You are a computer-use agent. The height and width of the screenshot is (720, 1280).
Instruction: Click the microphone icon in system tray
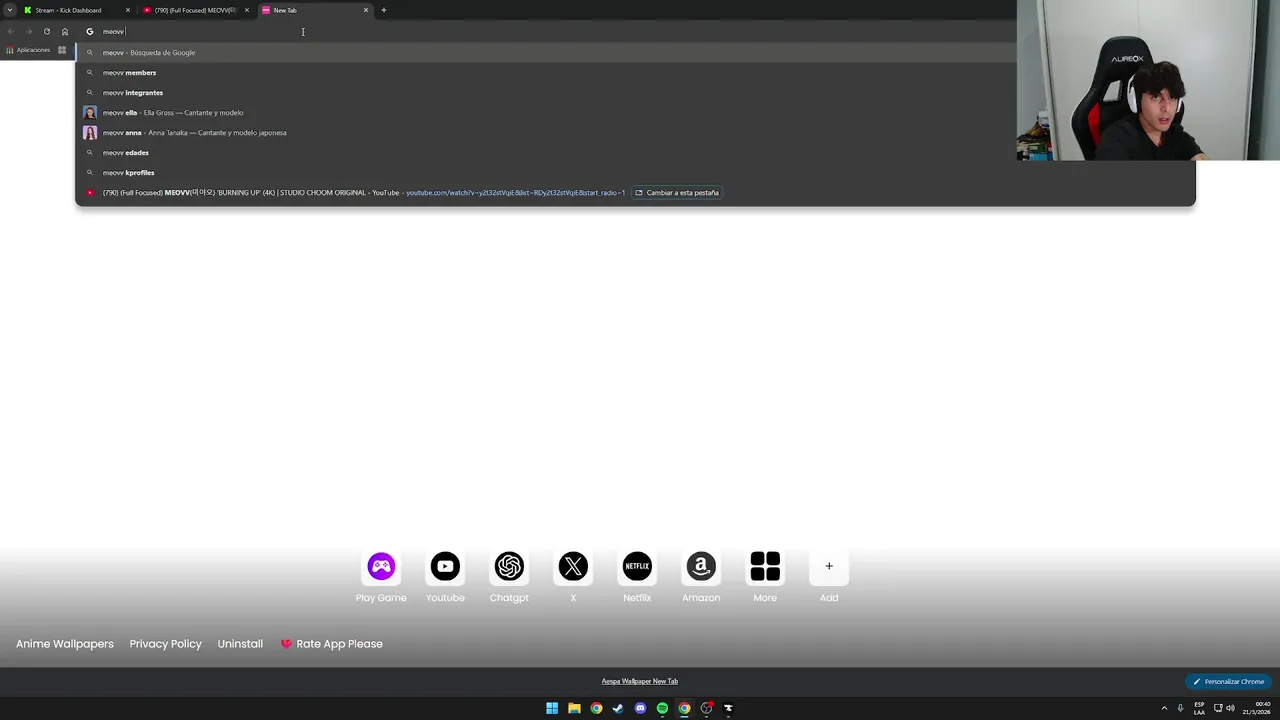[x=1180, y=708]
